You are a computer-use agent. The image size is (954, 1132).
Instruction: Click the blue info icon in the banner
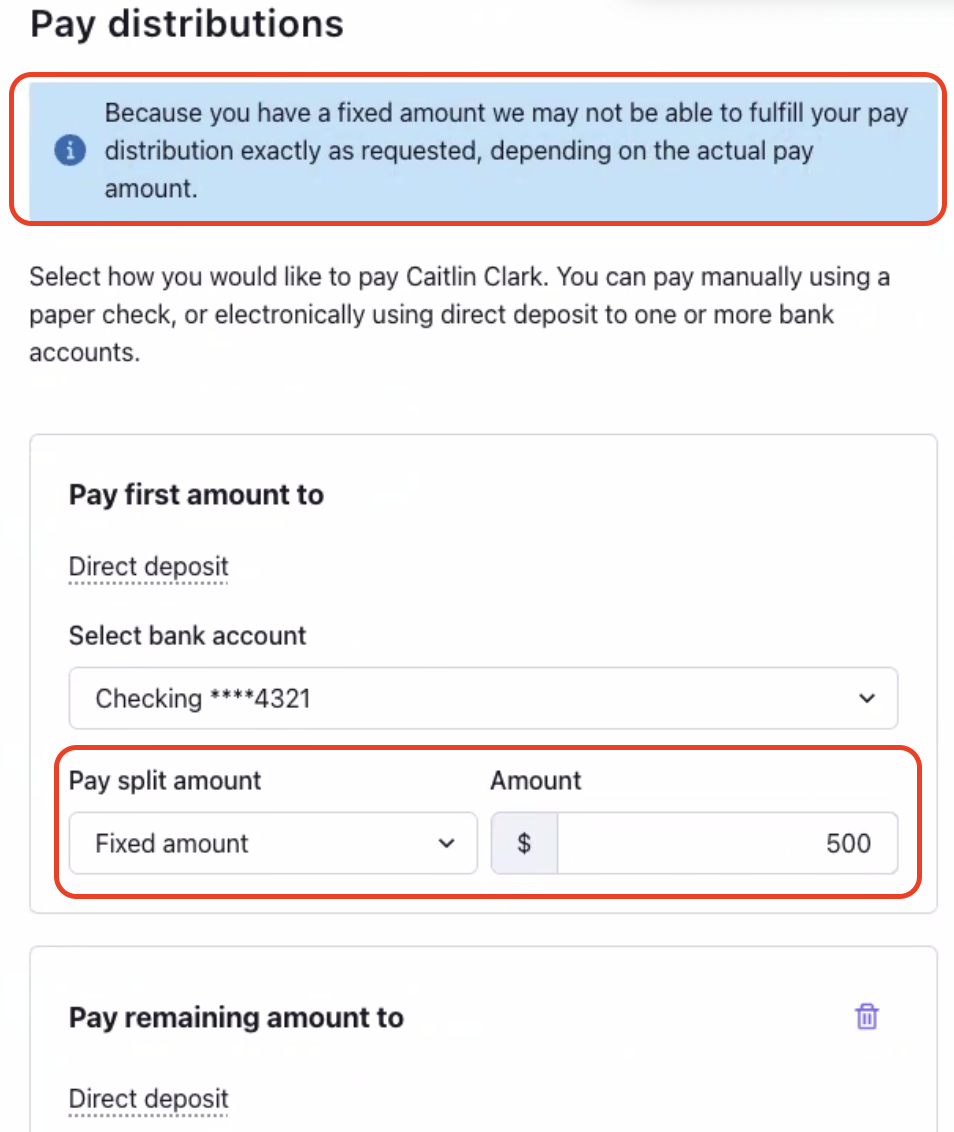click(x=69, y=151)
